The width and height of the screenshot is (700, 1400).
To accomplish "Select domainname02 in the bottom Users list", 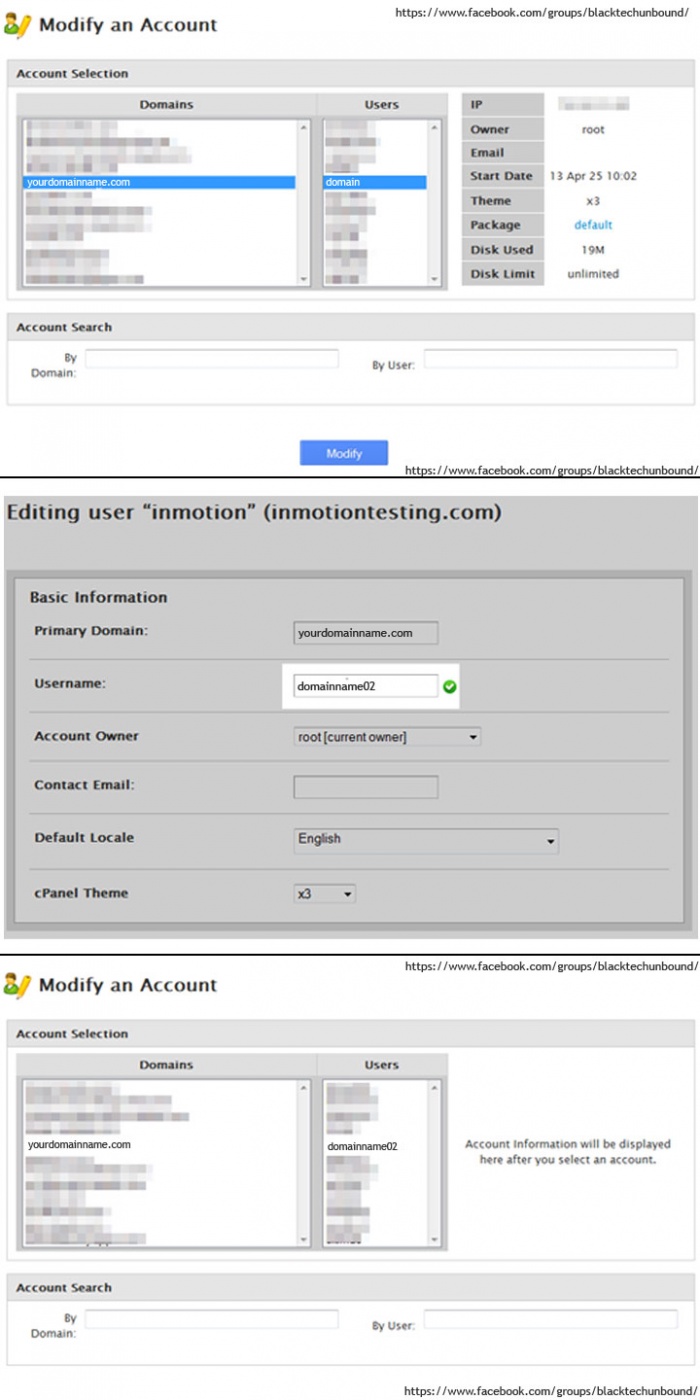I will [x=362, y=1146].
